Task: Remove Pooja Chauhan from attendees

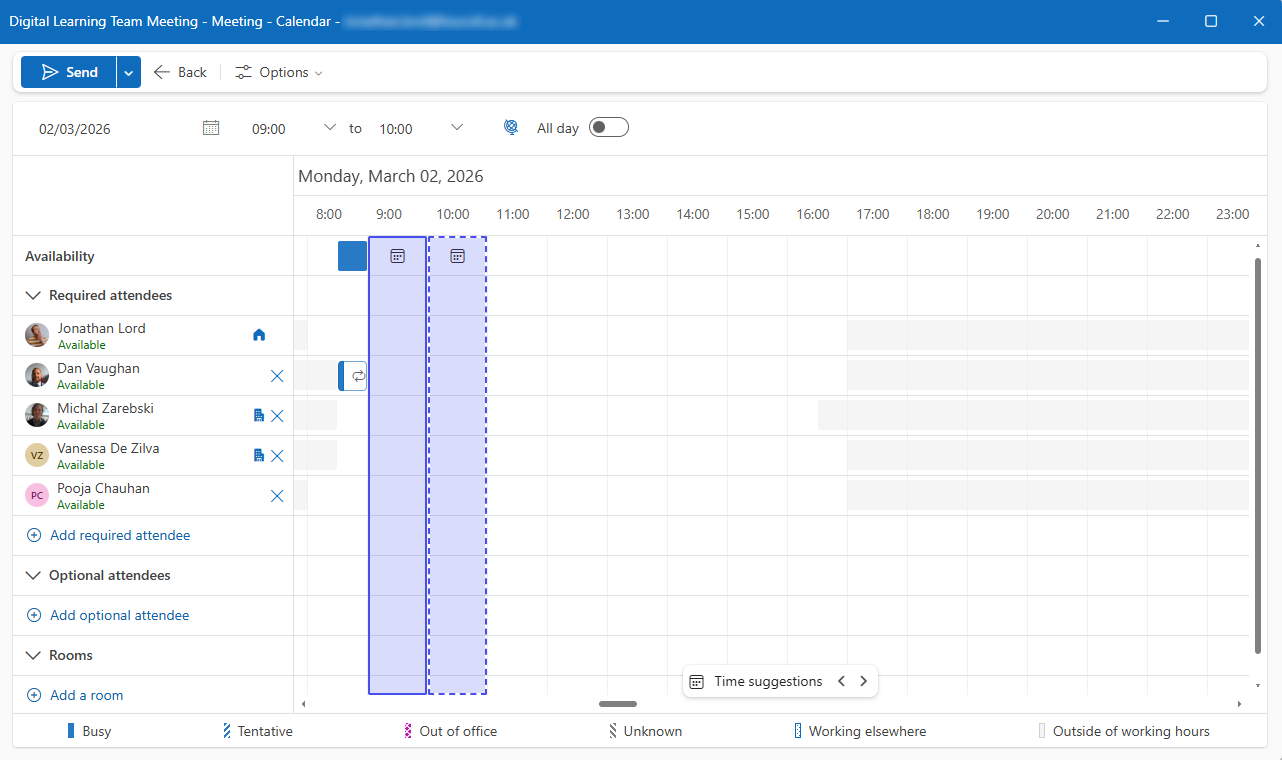Action: pyautogui.click(x=277, y=496)
